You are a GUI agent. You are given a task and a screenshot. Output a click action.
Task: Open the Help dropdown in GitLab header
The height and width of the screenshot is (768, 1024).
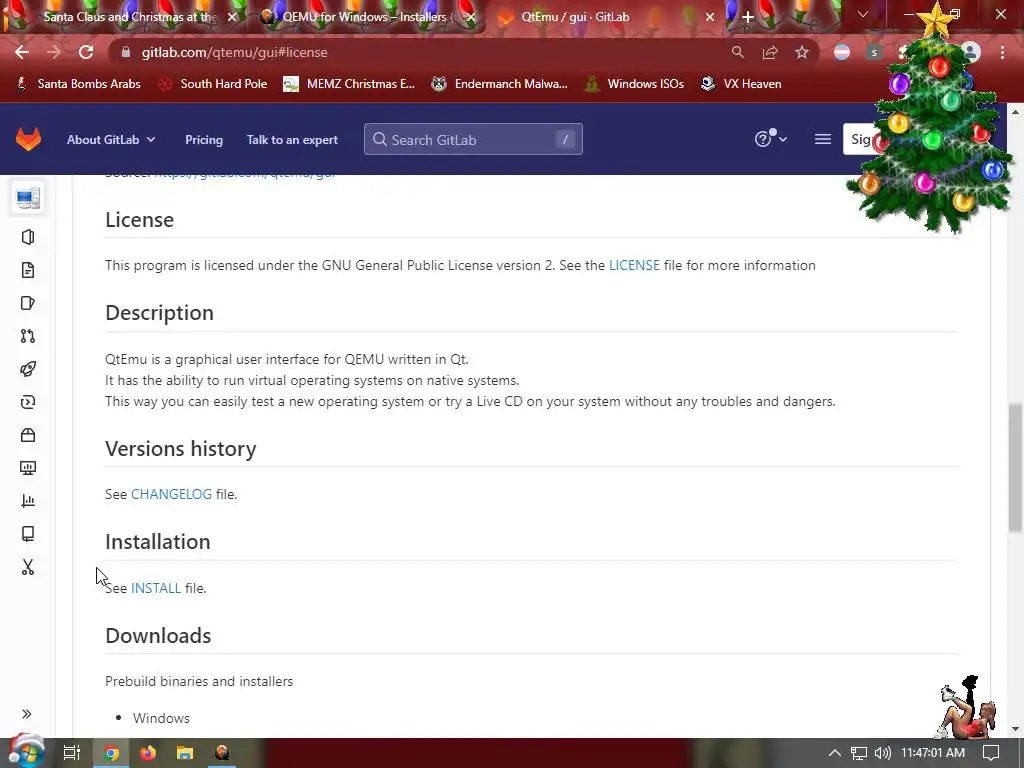771,138
